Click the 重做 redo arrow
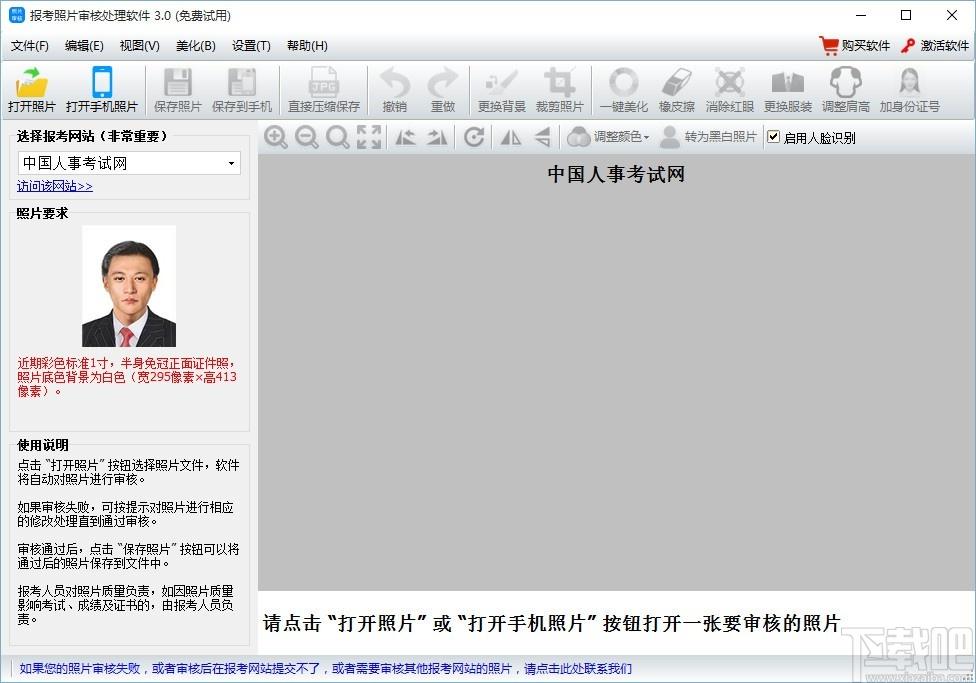Viewport: 976px width, 683px height. (x=443, y=82)
